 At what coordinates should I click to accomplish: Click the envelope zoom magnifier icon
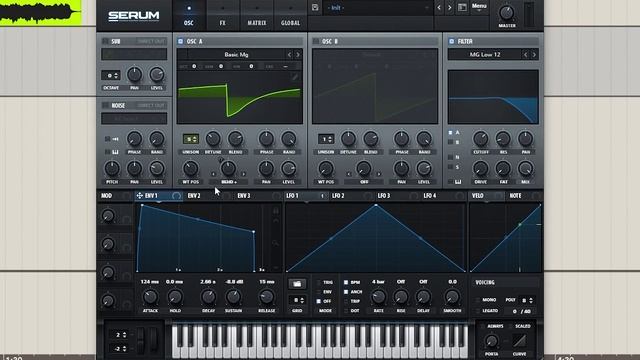pos(276,243)
